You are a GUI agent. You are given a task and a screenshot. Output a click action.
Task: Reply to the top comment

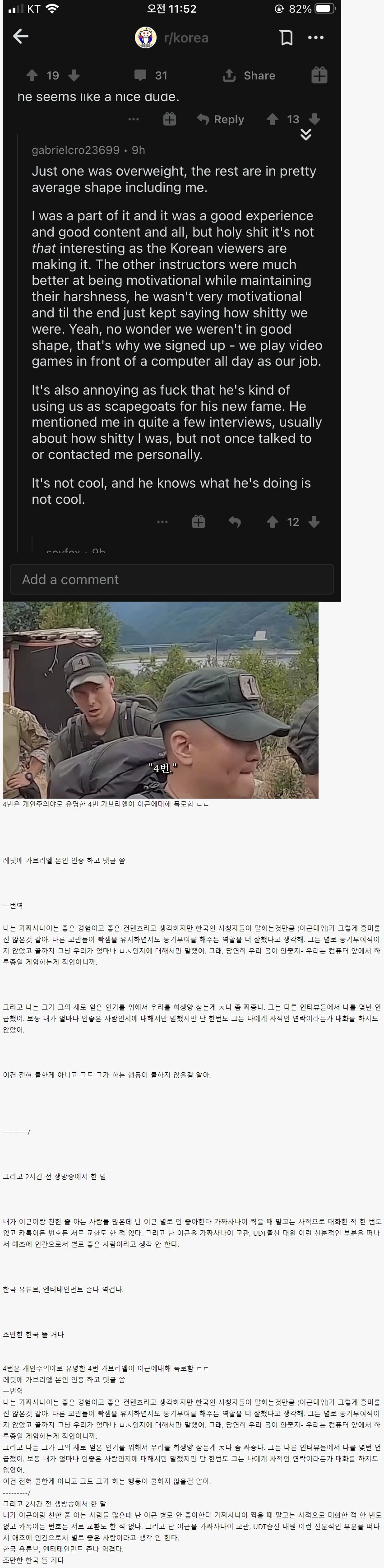click(x=220, y=119)
